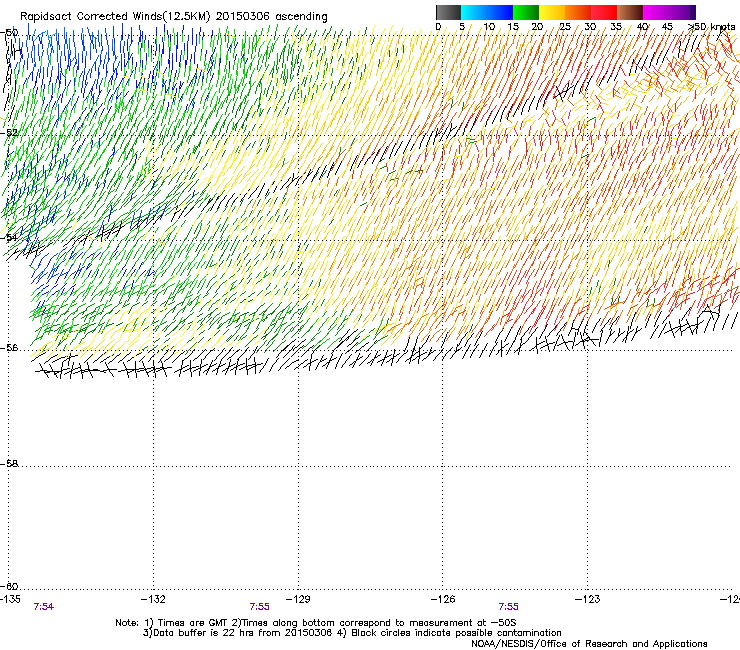The width and height of the screenshot is (740, 650).
Task: Click the red 30-35 knots color swatch
Action: pyautogui.click(x=604, y=12)
